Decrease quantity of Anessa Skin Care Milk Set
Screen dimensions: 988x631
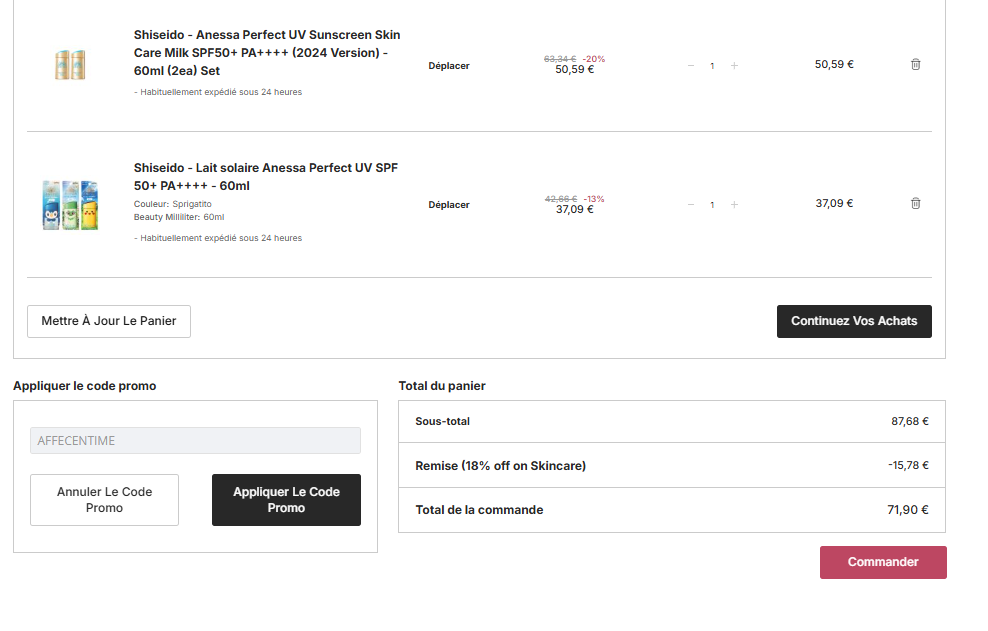click(691, 66)
